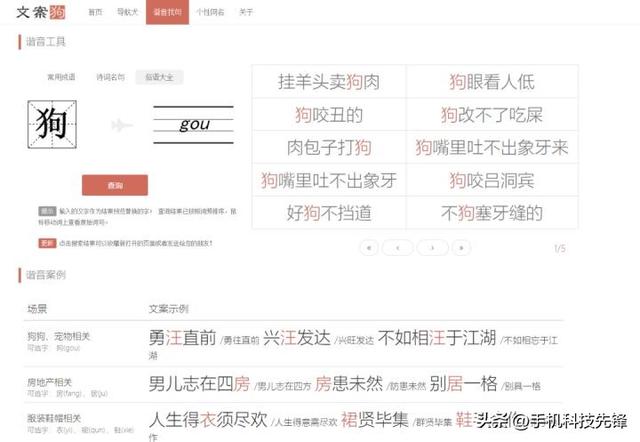
Task: Click example phrase 裙贤毕集
Action: [x=374, y=420]
